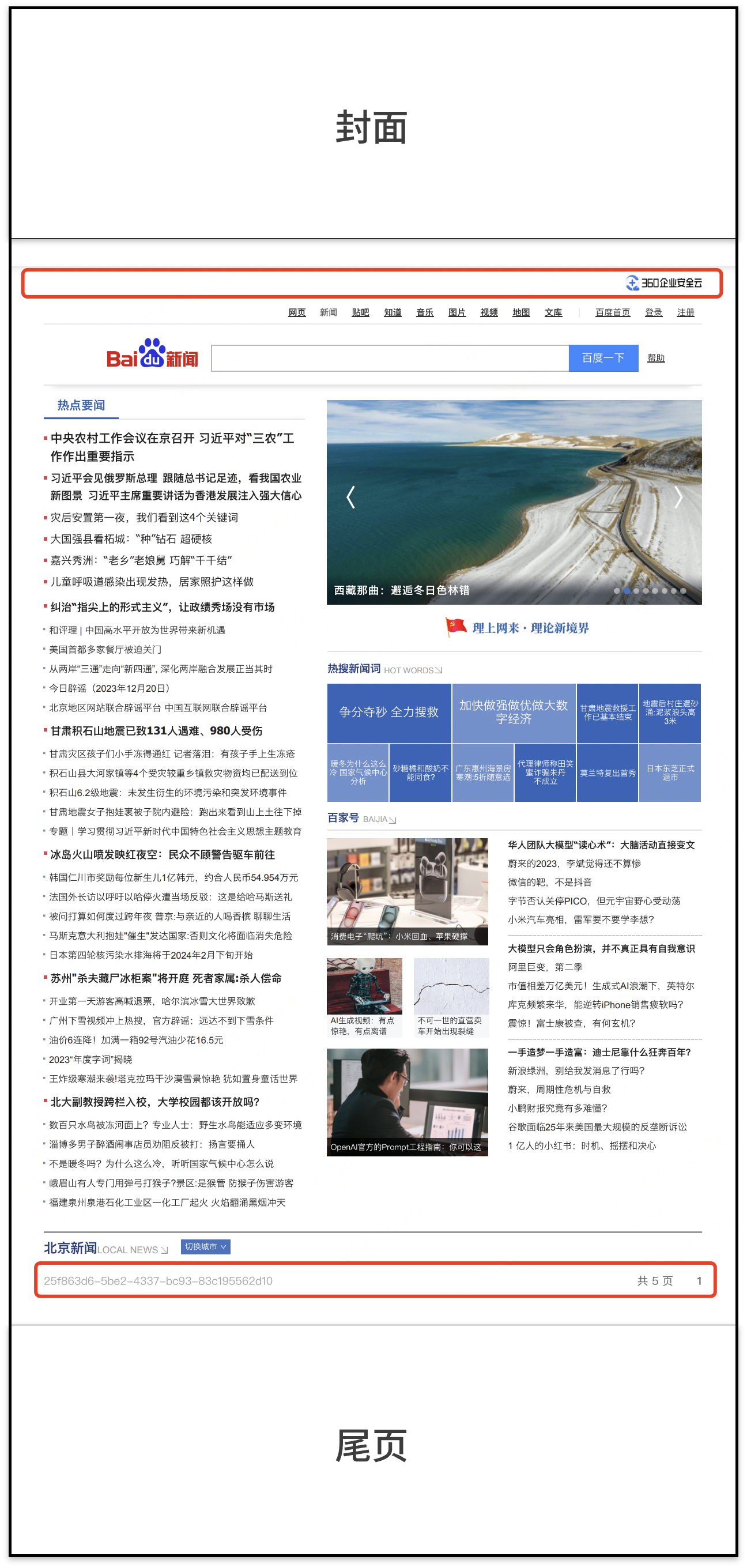747x1568 pixels.
Task: Click the 帮助 link beside search
Action: [x=657, y=358]
